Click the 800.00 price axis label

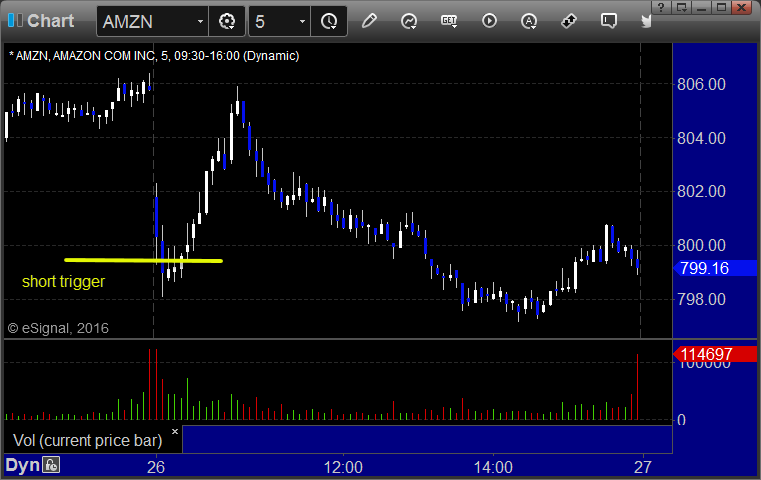coord(701,245)
